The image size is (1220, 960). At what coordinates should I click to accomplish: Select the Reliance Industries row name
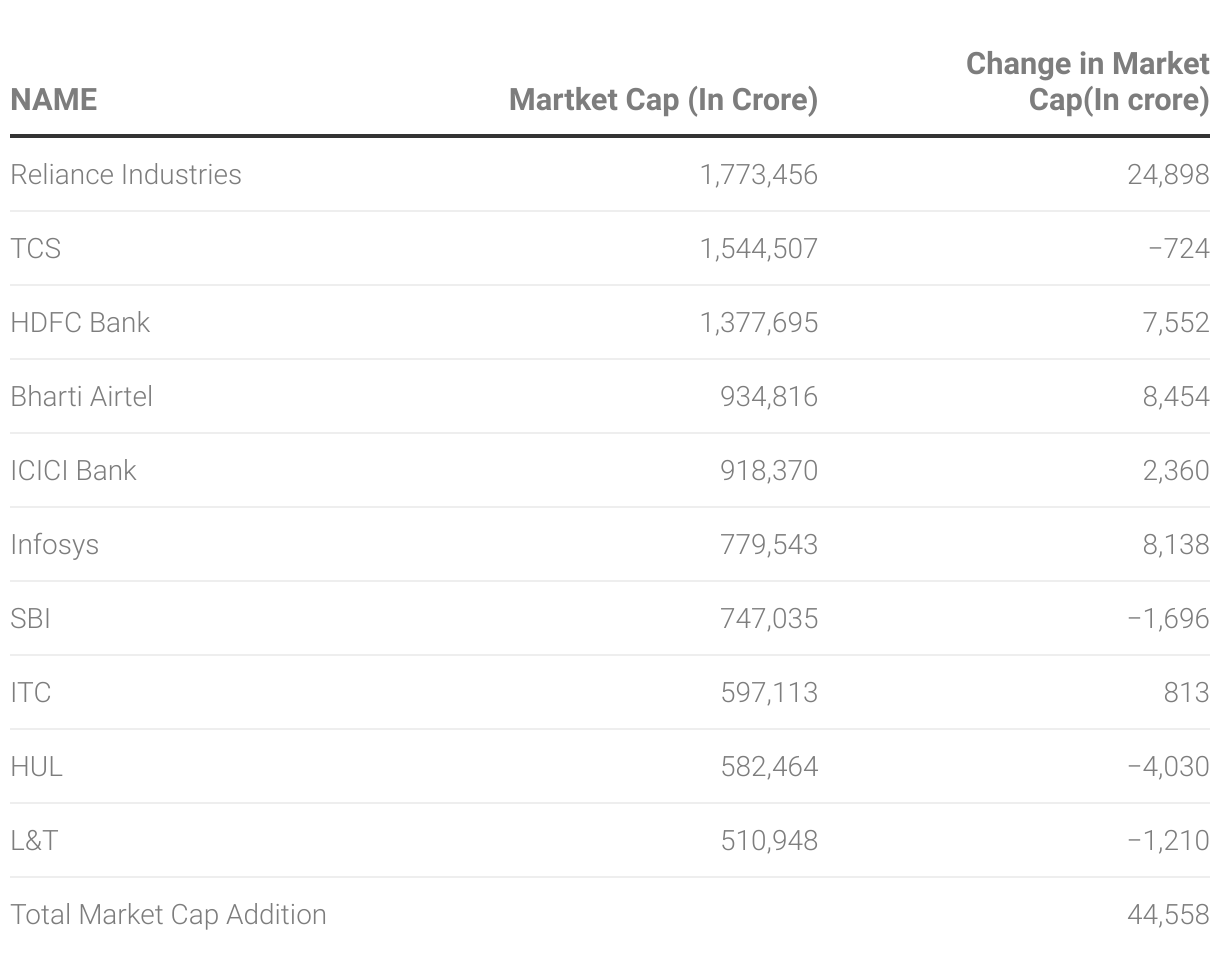(x=126, y=175)
